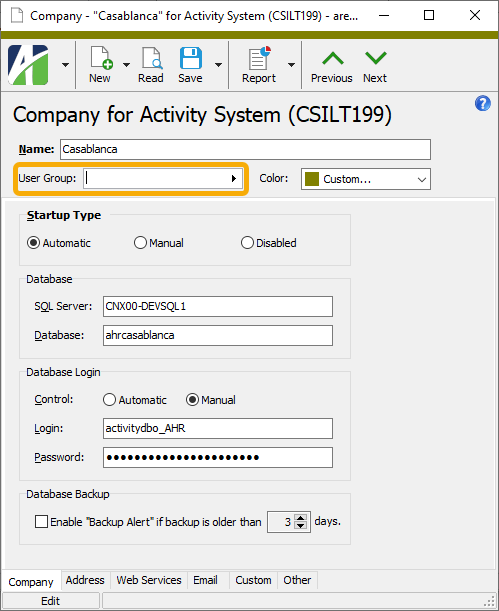Image resolution: width=499 pixels, height=611 pixels.
Task: Go to the Previous record arrow
Action: (x=332, y=58)
